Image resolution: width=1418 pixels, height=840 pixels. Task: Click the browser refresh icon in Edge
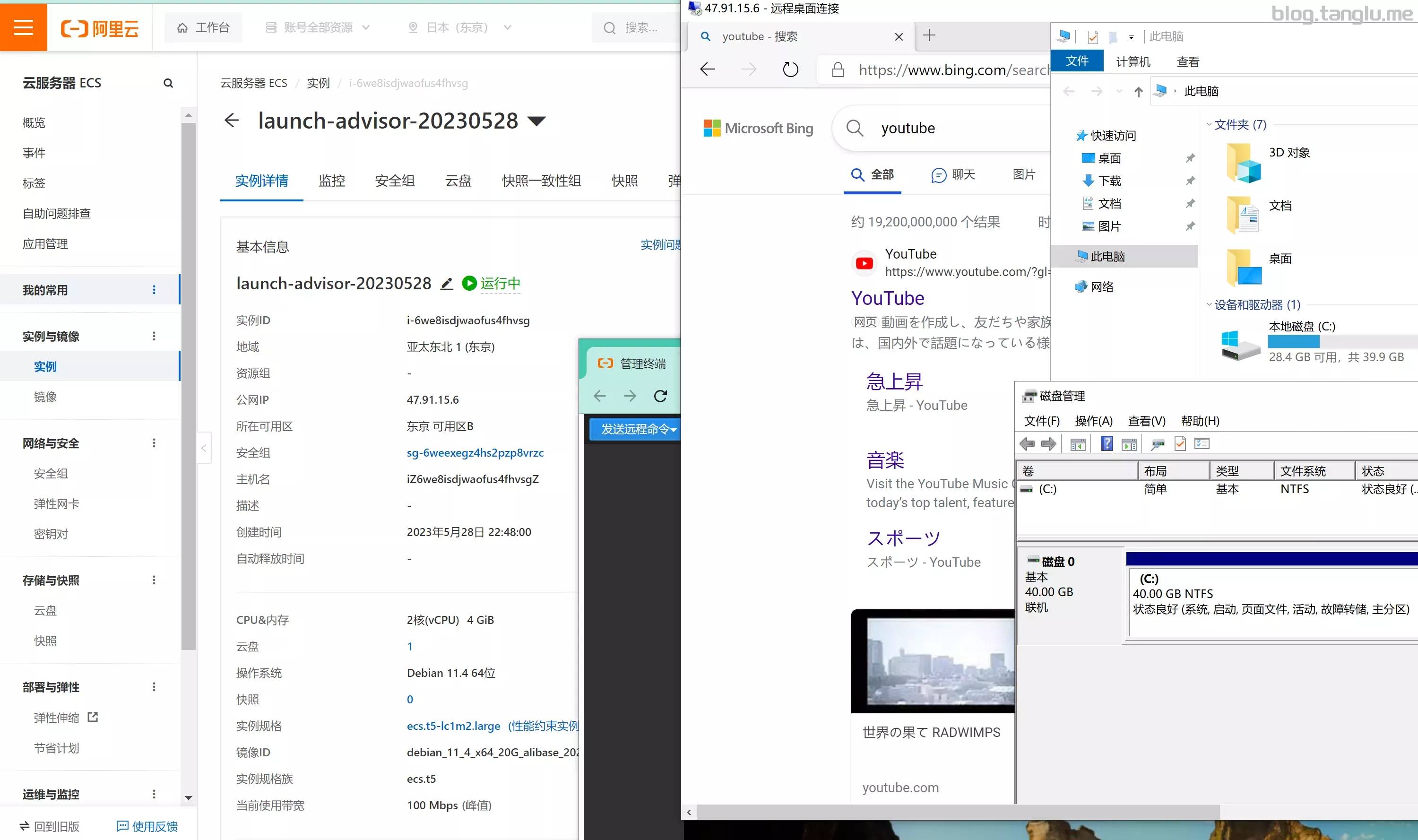[790, 69]
